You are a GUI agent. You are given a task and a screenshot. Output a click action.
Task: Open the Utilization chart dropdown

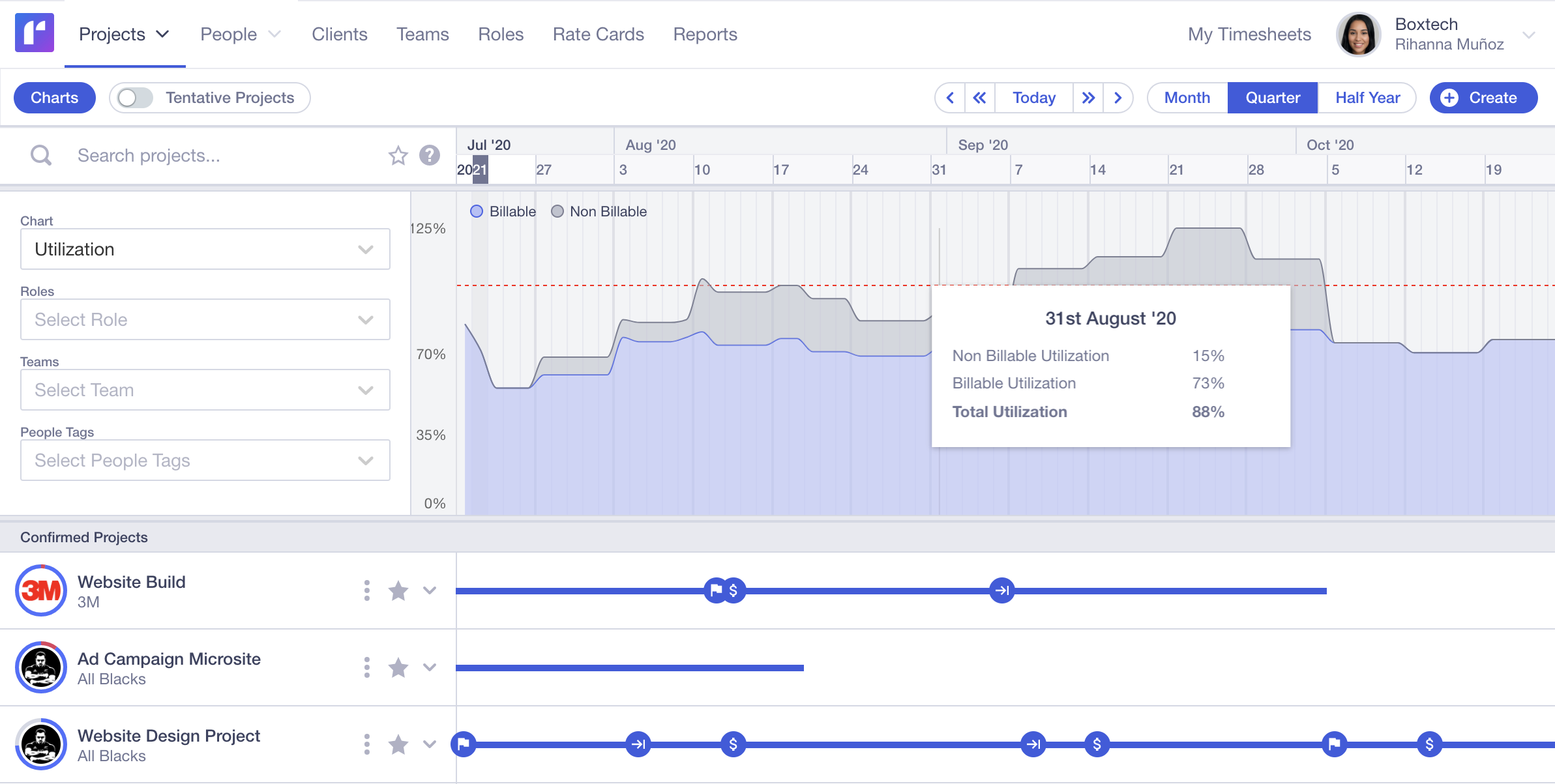point(205,249)
